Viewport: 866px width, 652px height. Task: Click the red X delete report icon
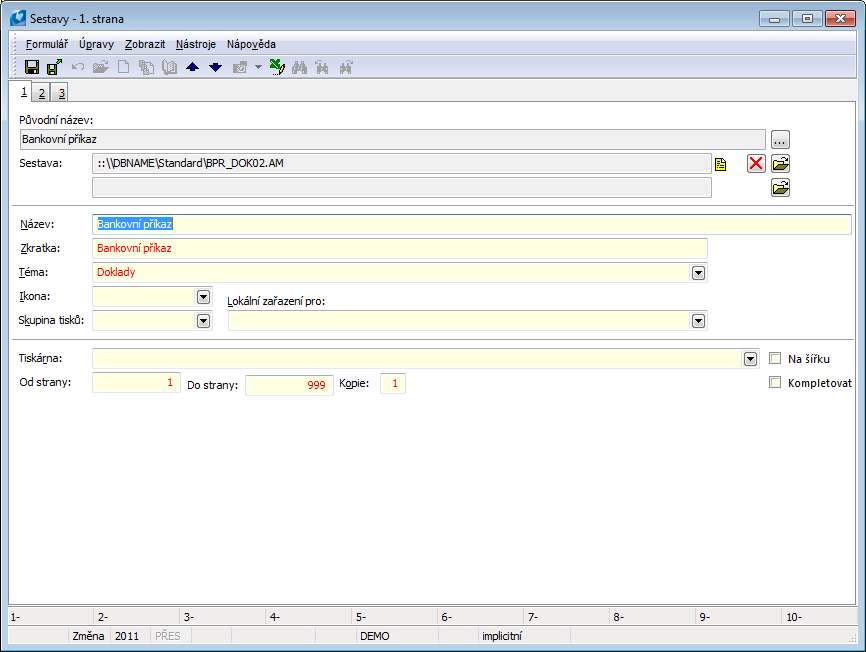pos(756,163)
